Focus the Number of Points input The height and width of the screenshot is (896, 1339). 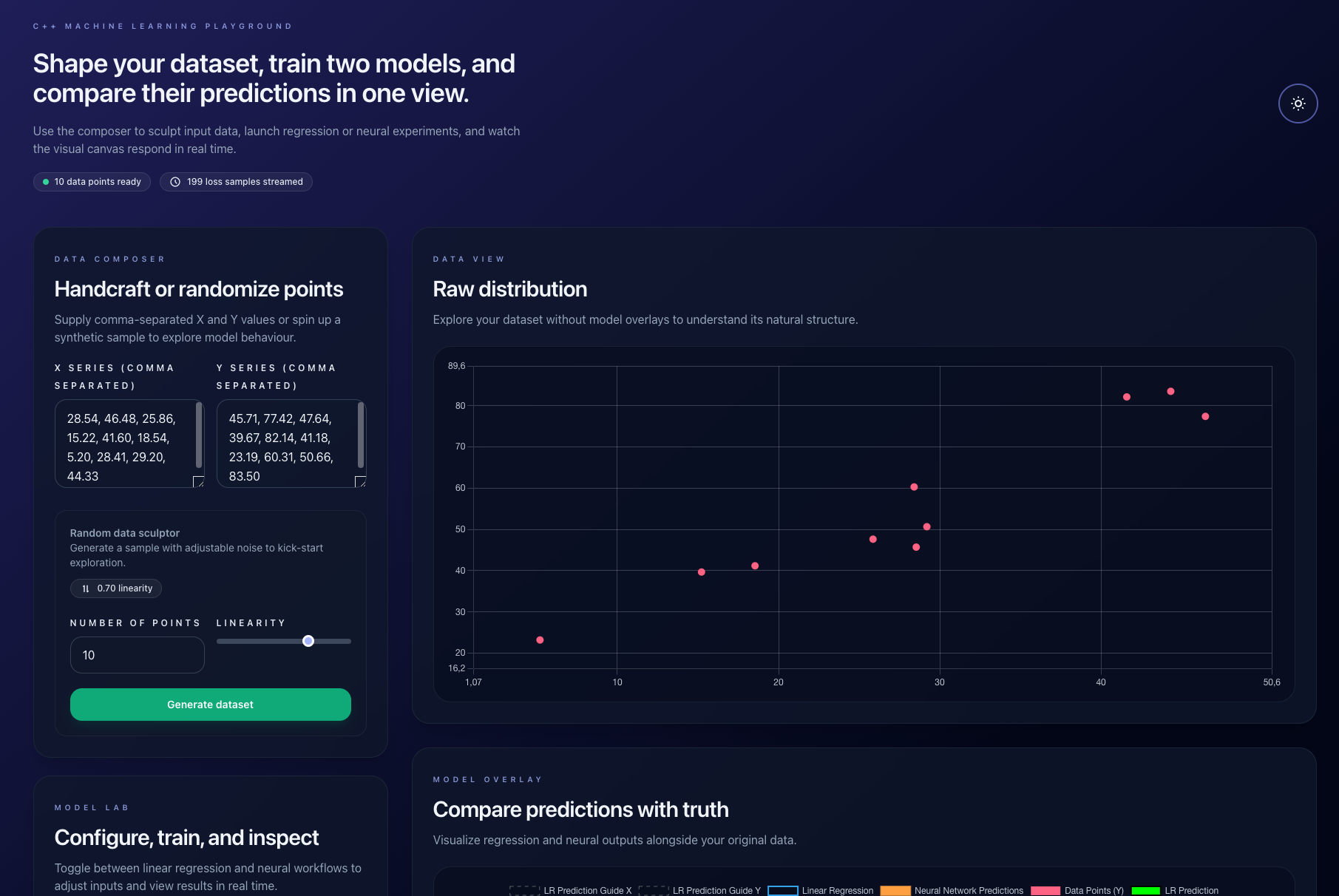pyautogui.click(x=137, y=655)
